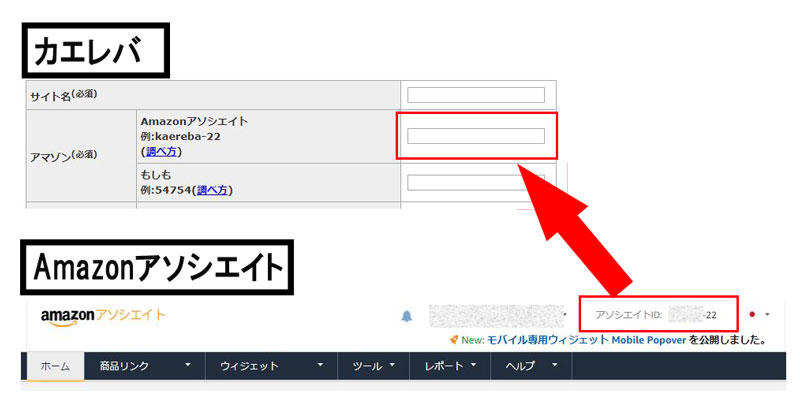Expand the ウィジェット menu arrow
Viewport: 800px width, 403px height.
(x=320, y=365)
